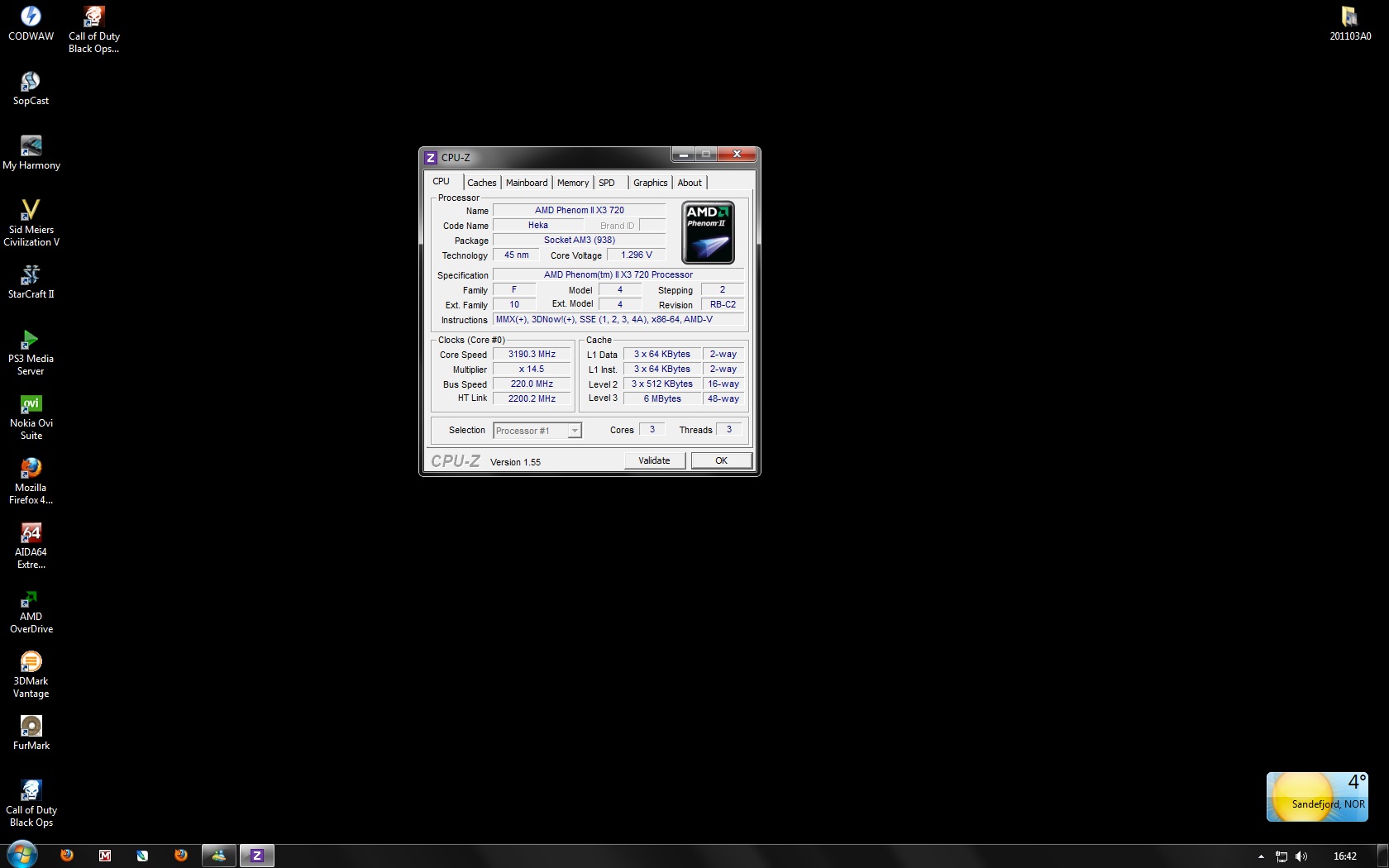
Task: Click the Level 3 cache value 6 MBytes
Action: pyautogui.click(x=662, y=398)
